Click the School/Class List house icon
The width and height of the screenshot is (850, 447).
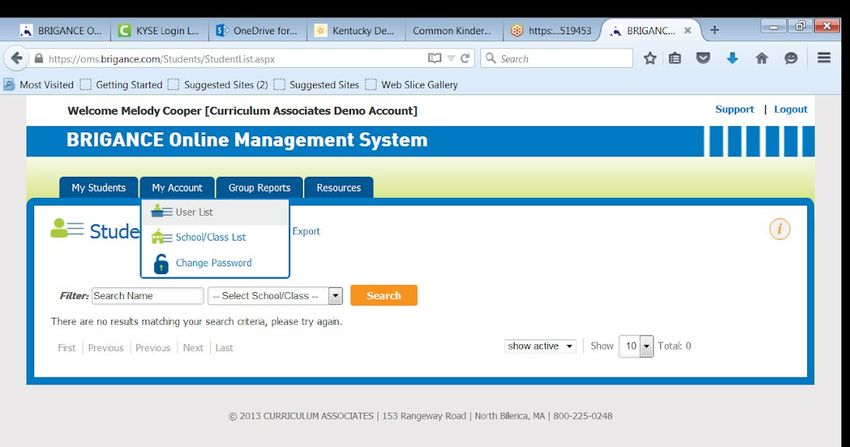[161, 237]
